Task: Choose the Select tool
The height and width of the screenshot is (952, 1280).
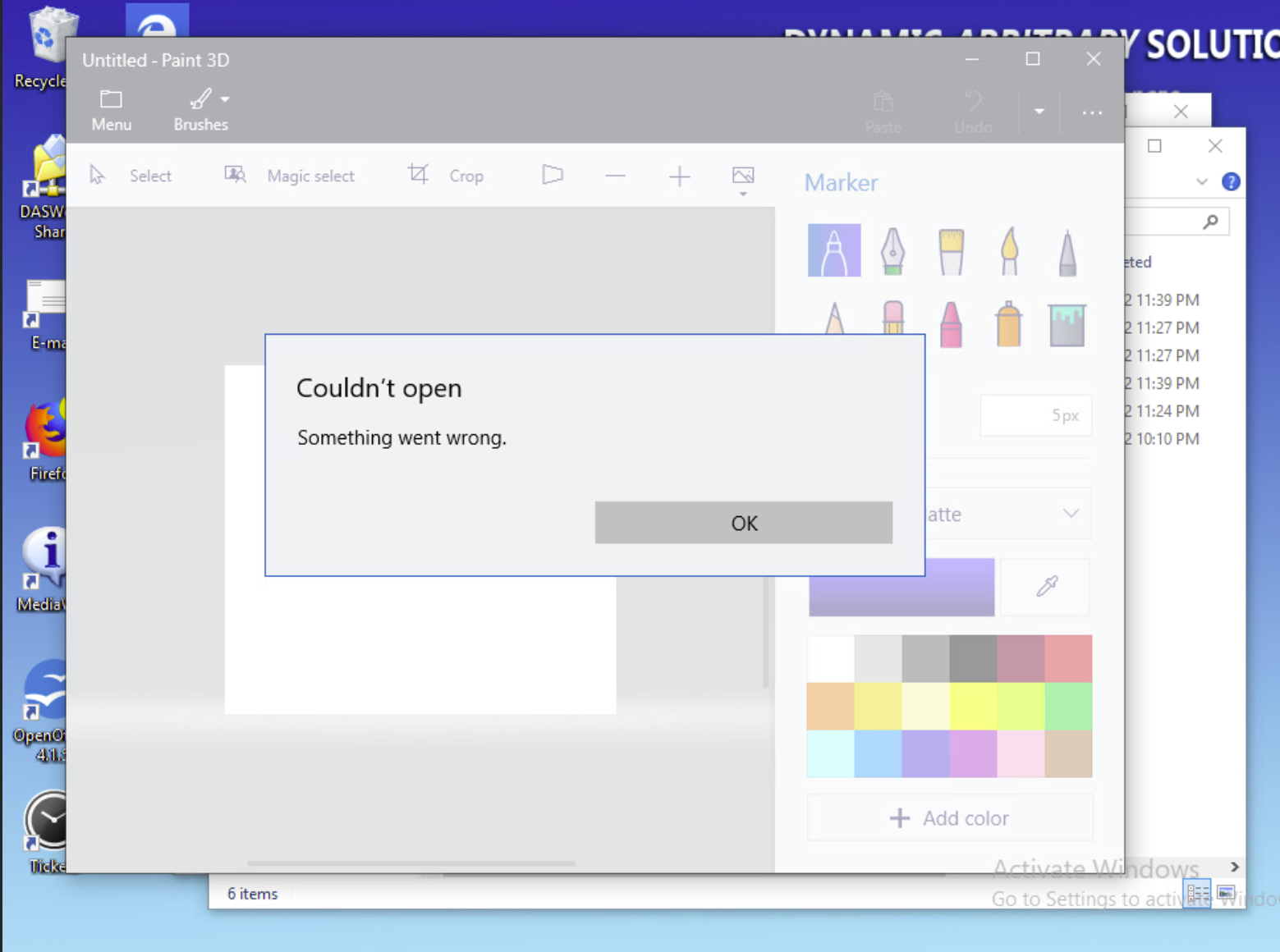Action: 131,176
